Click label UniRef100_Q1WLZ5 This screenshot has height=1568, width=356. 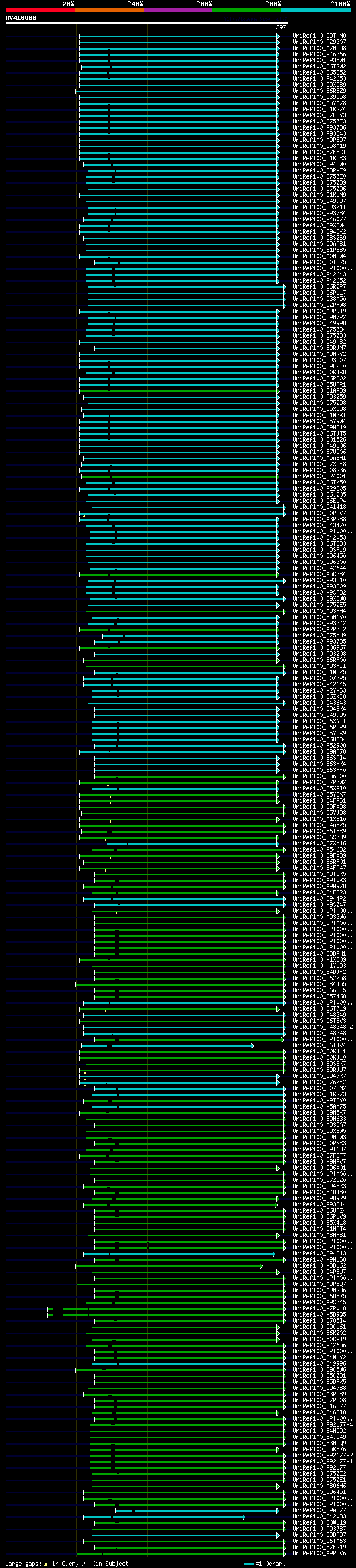[x=319, y=672]
